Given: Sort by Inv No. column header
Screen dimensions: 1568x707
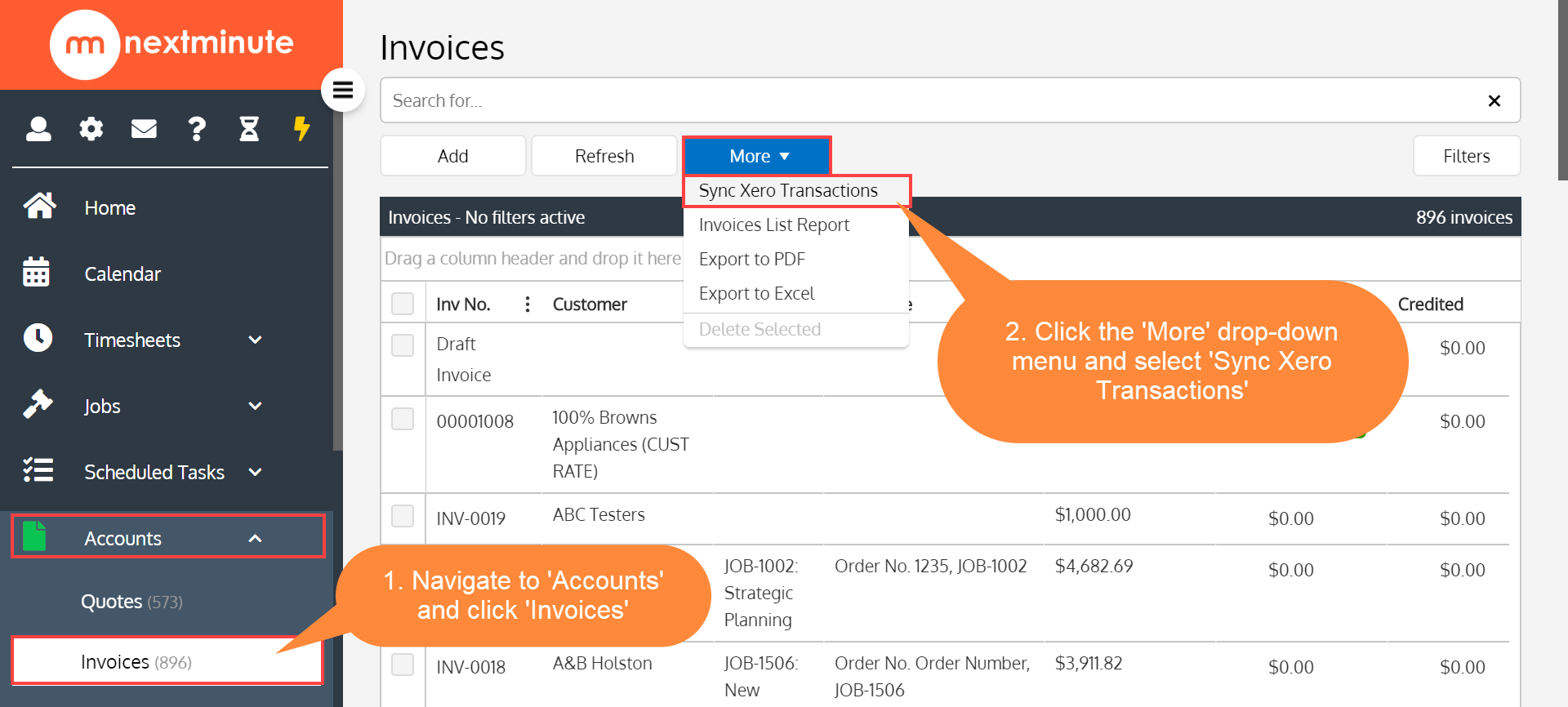Looking at the screenshot, I should point(463,305).
